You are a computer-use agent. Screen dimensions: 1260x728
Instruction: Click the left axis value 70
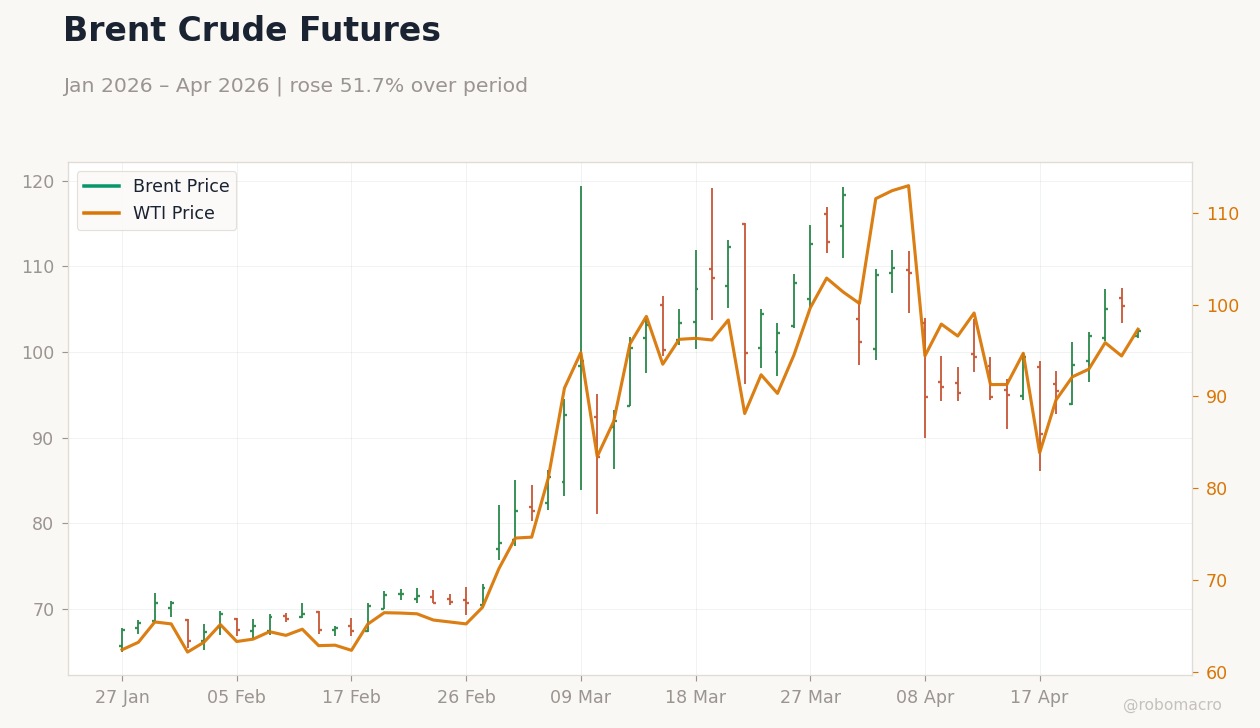[x=42, y=610]
